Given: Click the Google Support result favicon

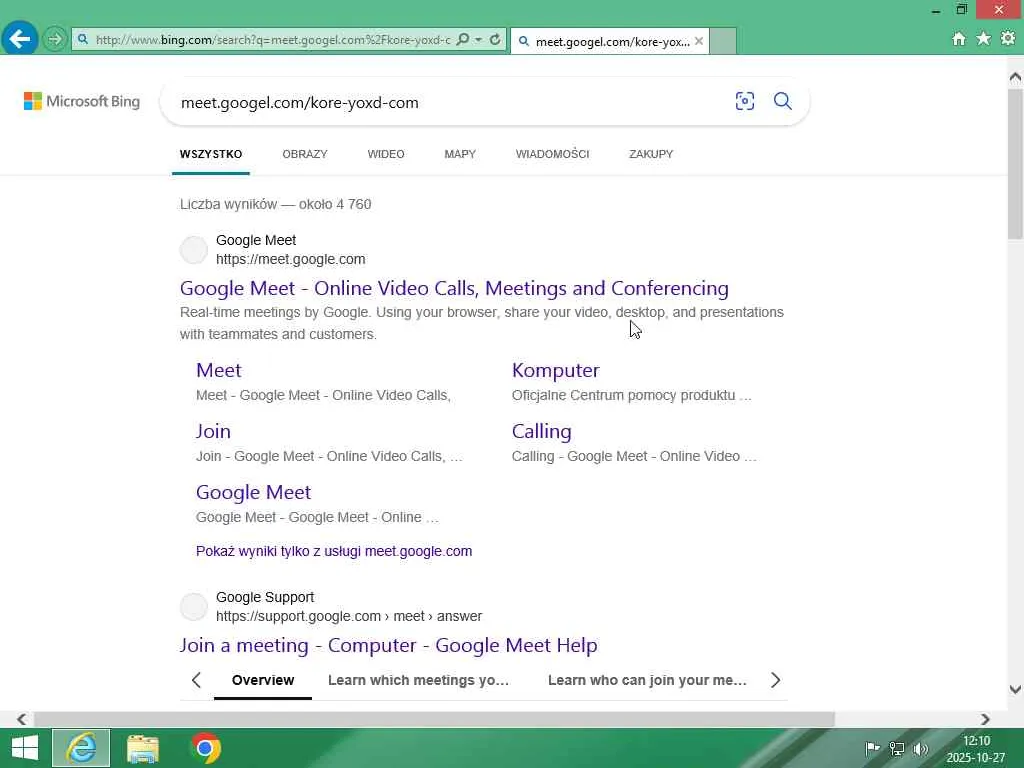Looking at the screenshot, I should 194,607.
